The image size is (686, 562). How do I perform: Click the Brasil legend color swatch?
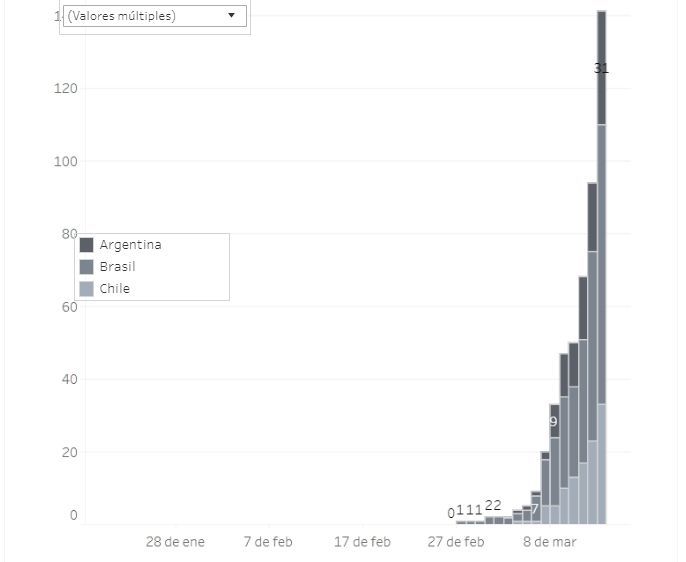point(86,267)
